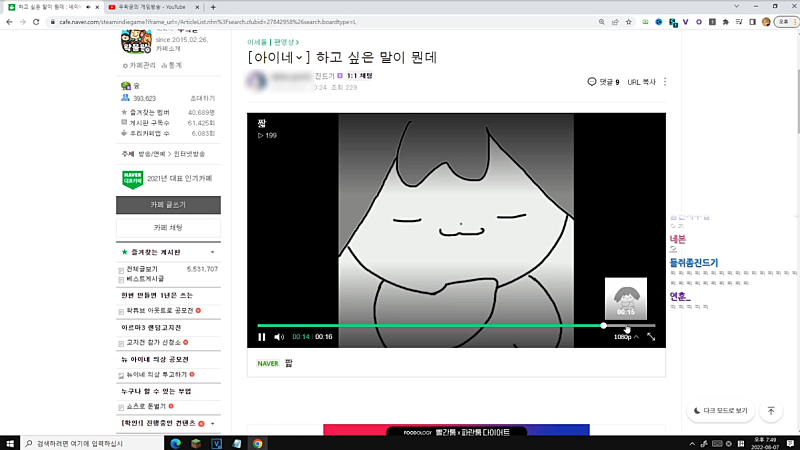Enable 다크 모드로 보기 dark mode
The width and height of the screenshot is (800, 450).
point(719,410)
